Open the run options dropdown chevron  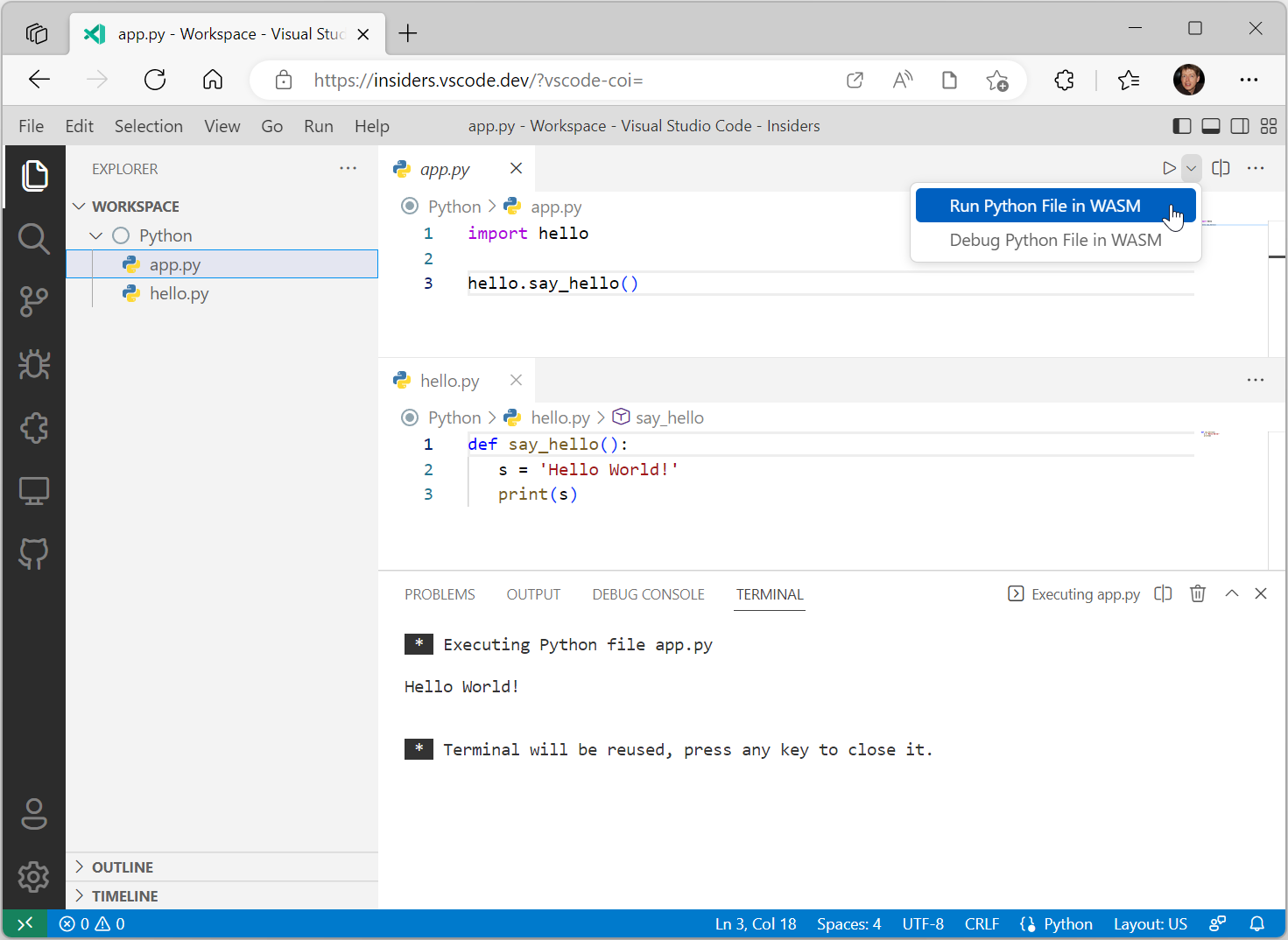pos(1191,168)
